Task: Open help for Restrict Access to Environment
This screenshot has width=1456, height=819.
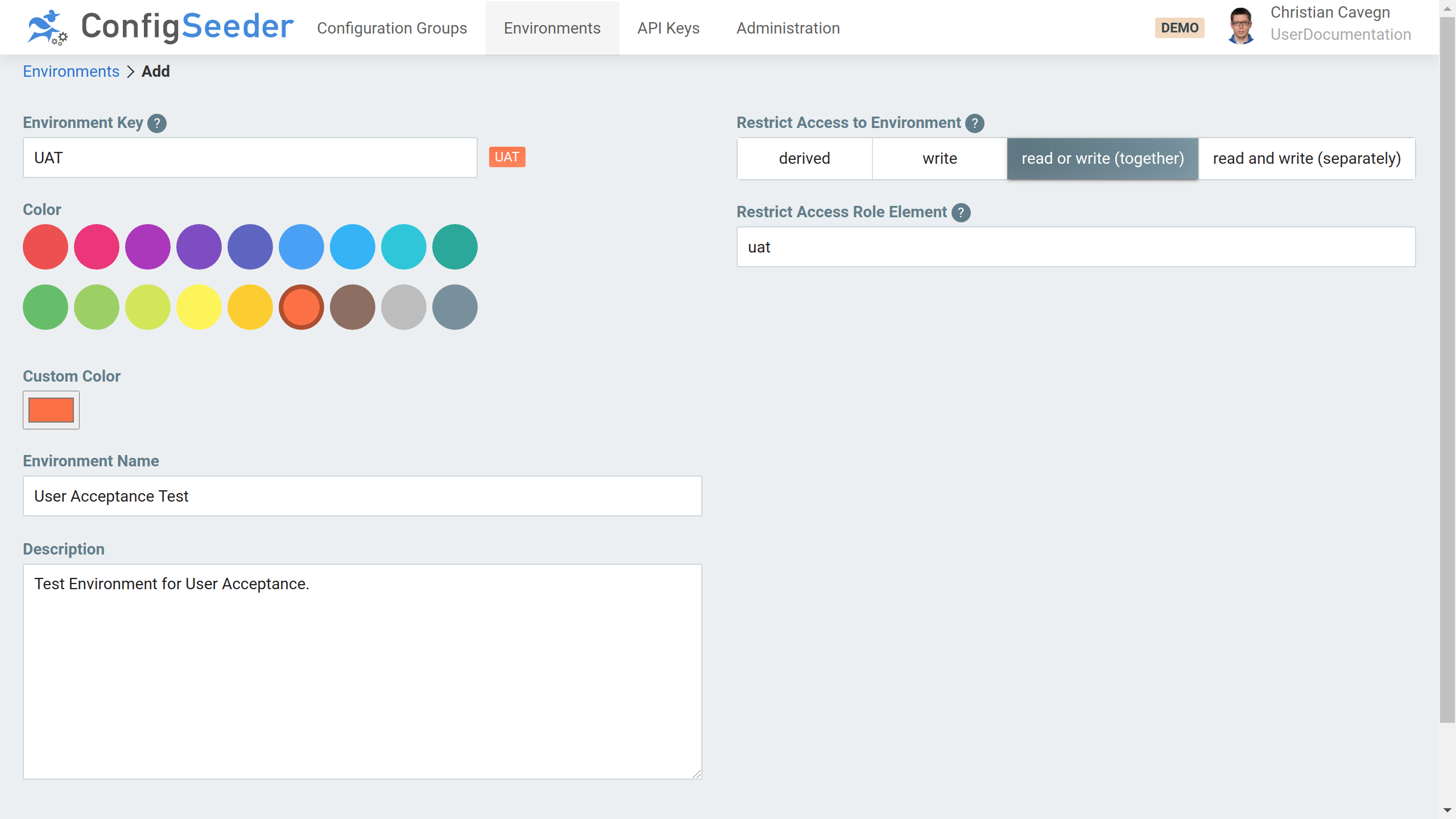Action: [974, 123]
